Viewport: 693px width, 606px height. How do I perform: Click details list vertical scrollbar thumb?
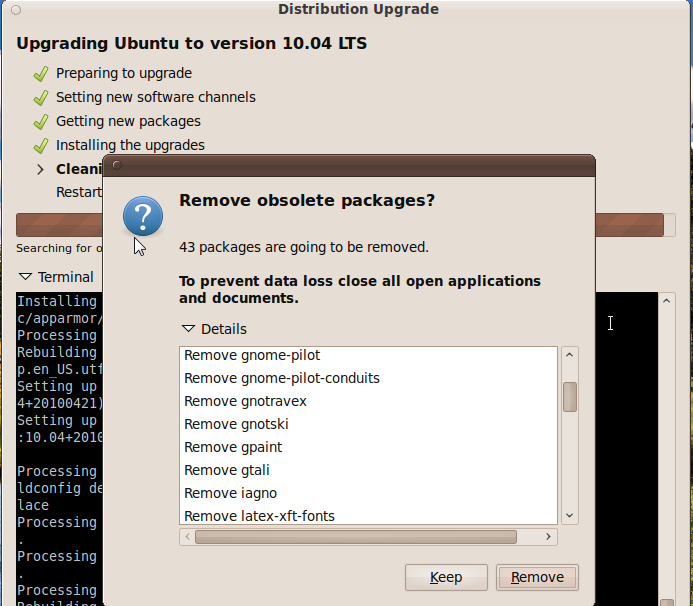[570, 397]
